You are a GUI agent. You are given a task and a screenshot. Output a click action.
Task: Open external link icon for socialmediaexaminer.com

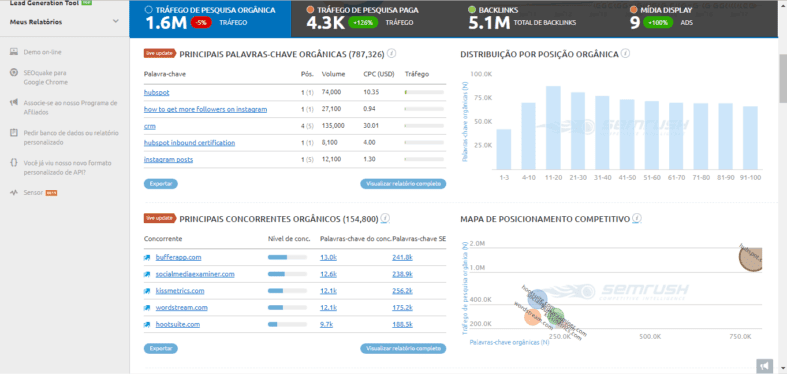[147, 274]
